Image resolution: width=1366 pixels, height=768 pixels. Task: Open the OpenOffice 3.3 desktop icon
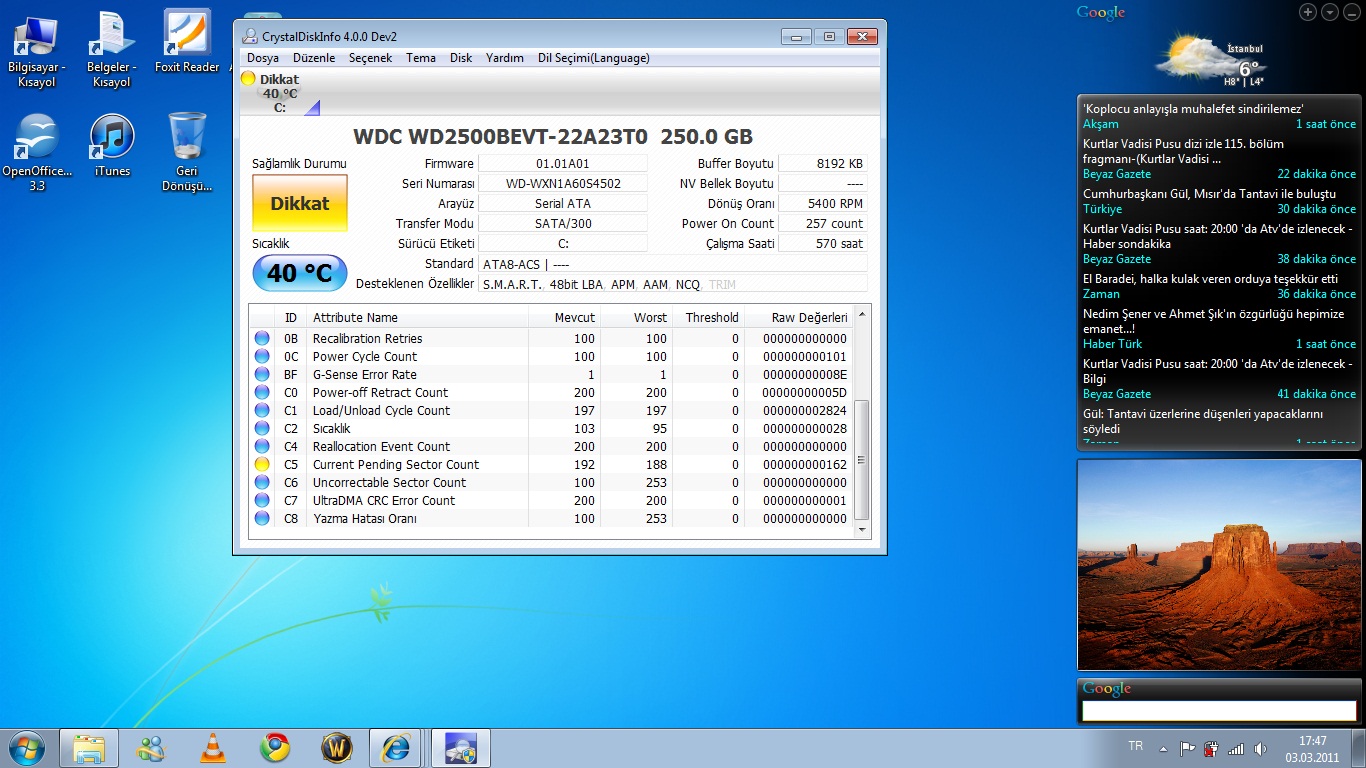coord(36,152)
